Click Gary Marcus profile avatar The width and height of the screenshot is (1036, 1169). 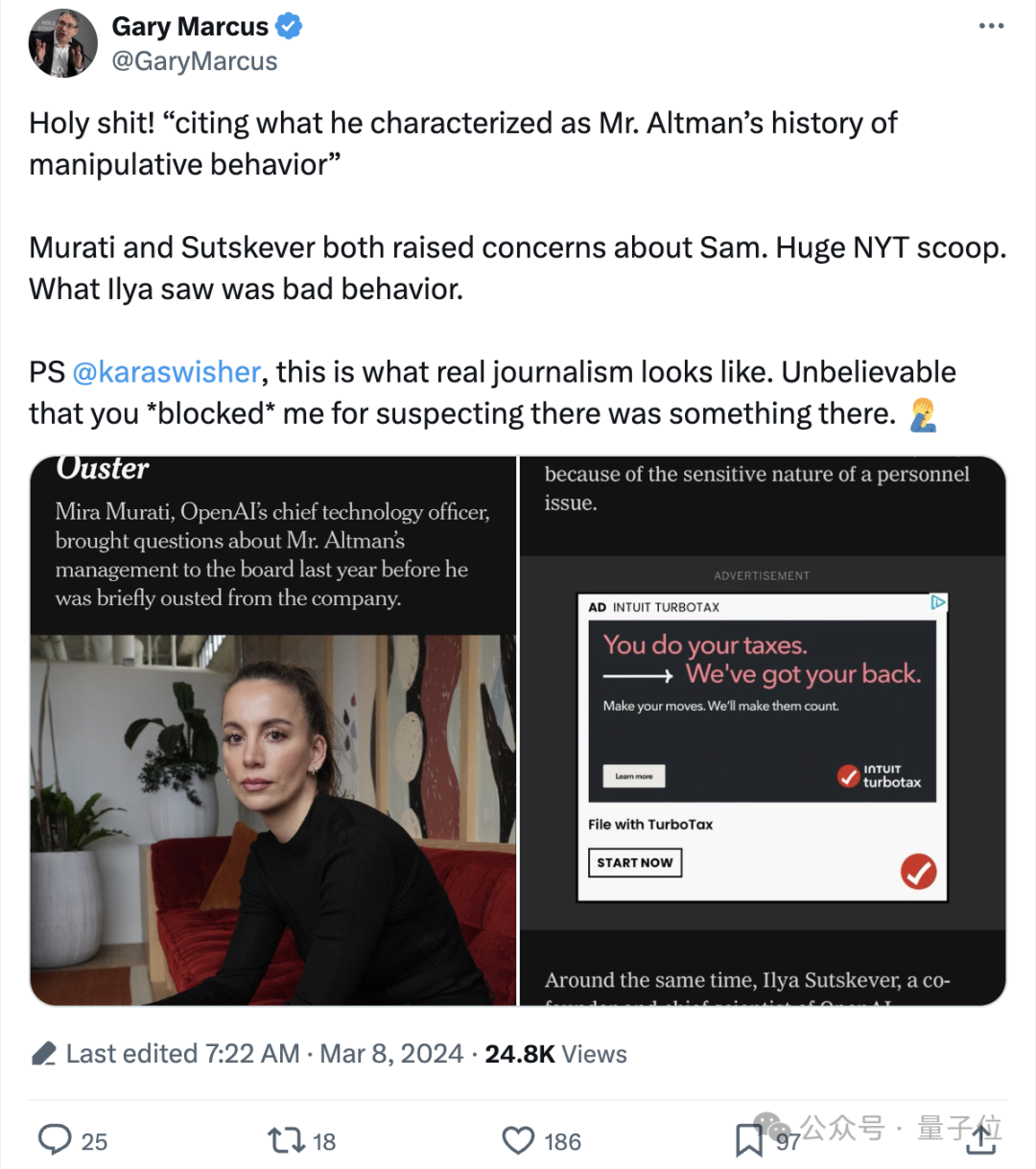[x=63, y=44]
